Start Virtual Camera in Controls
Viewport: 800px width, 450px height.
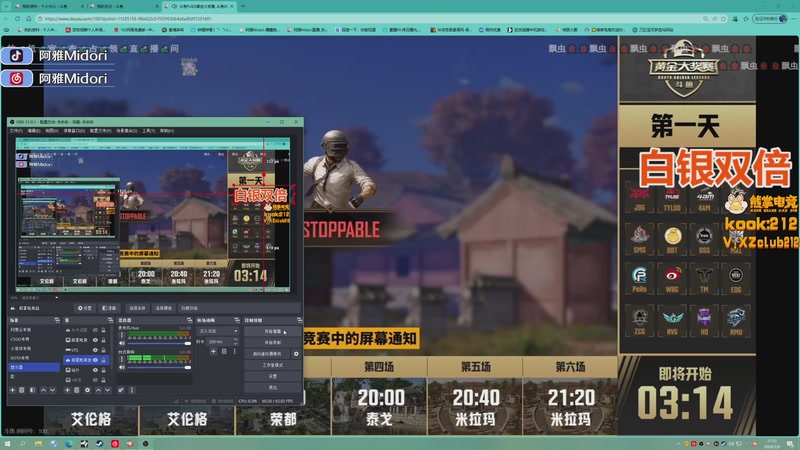coord(267,354)
